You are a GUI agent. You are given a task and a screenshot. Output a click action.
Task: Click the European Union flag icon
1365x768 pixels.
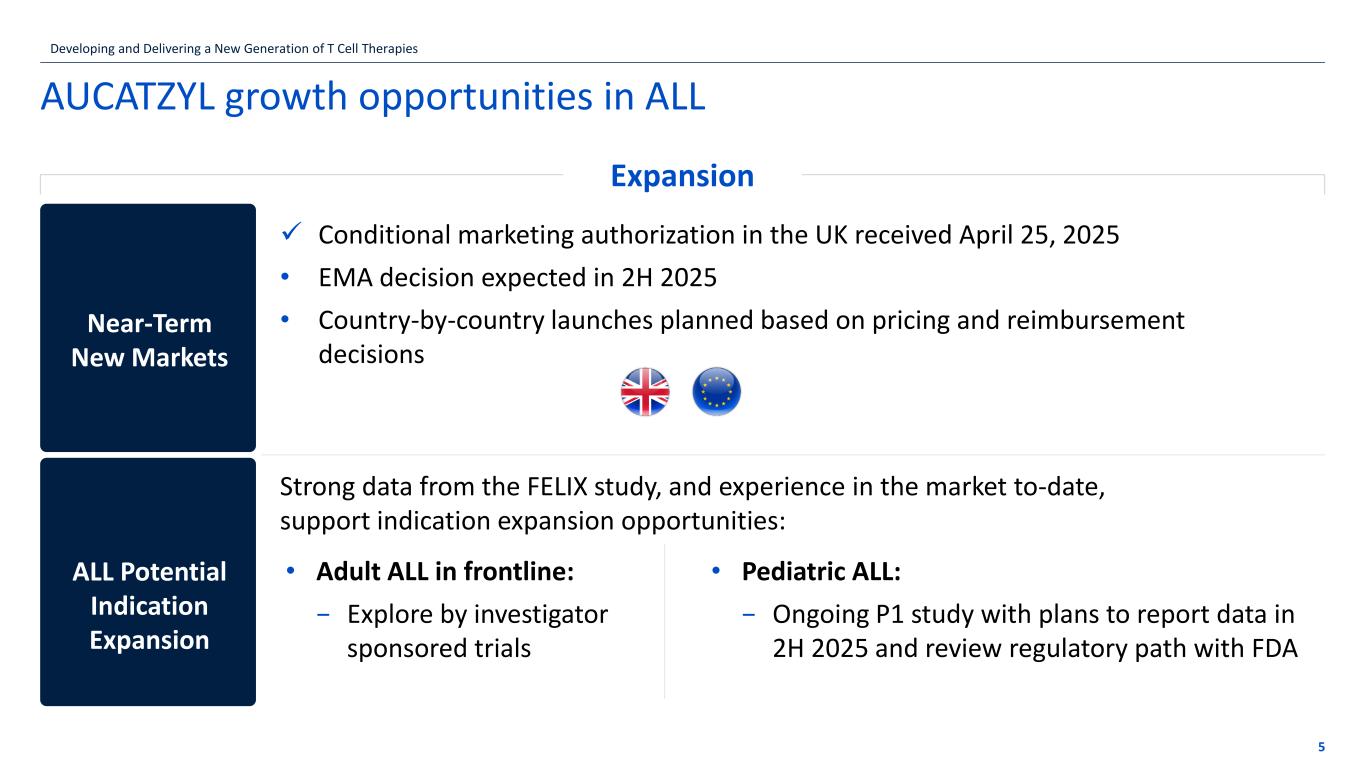tap(716, 391)
